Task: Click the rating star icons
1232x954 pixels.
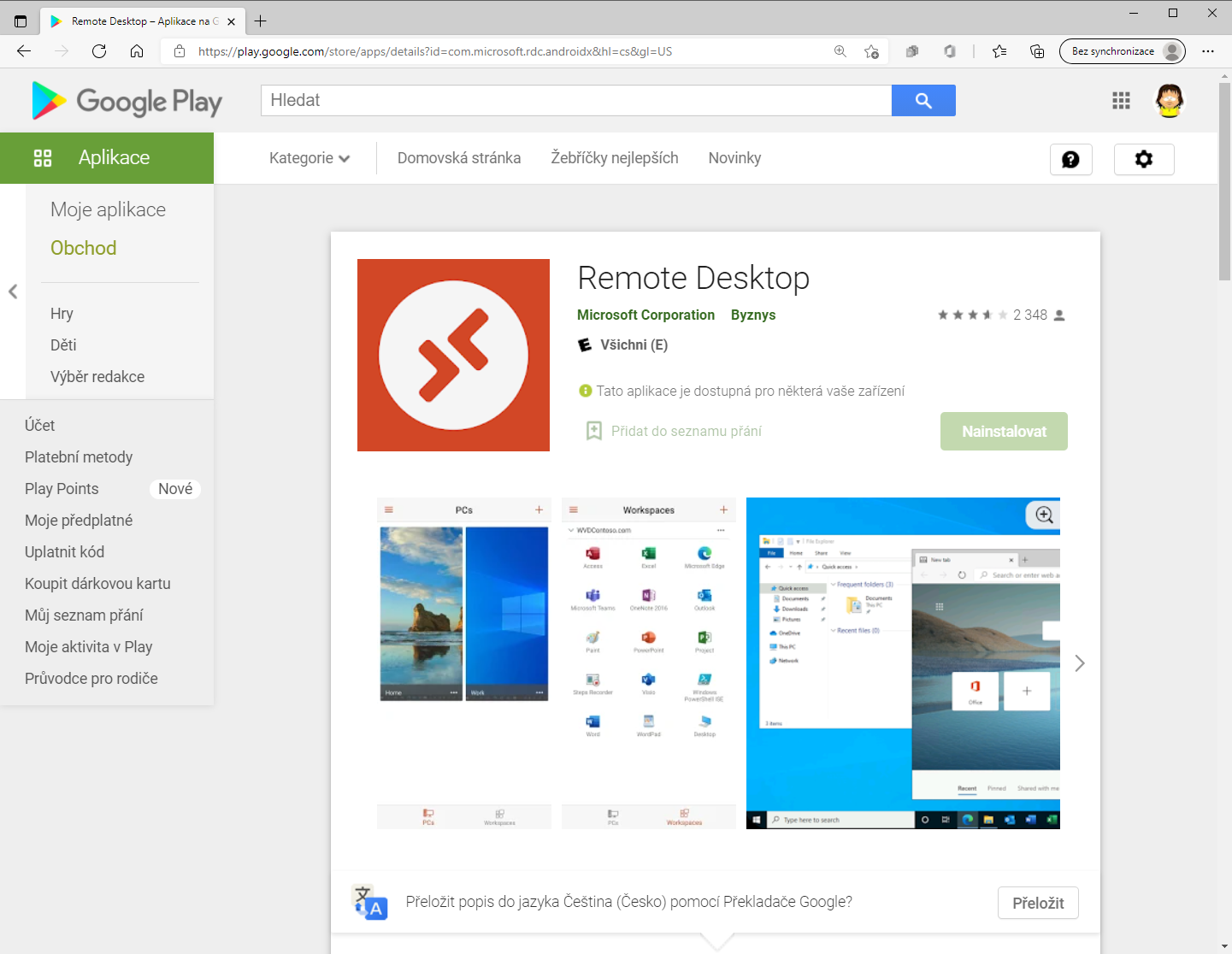Action: [972, 315]
